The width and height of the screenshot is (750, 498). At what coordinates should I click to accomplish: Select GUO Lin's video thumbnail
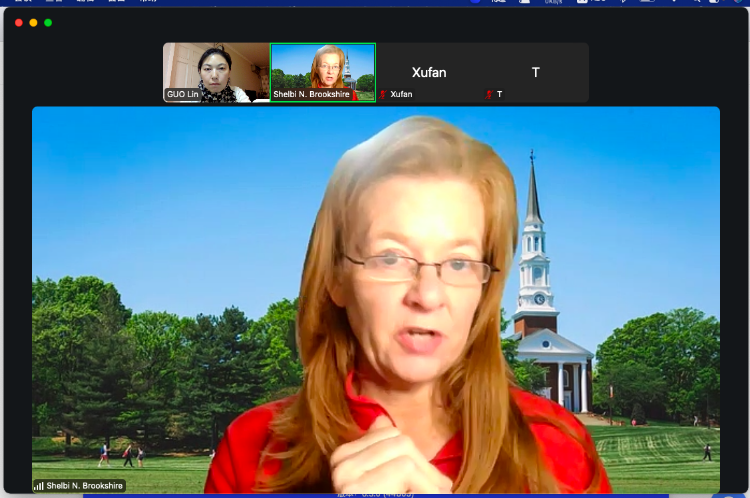pos(216,71)
